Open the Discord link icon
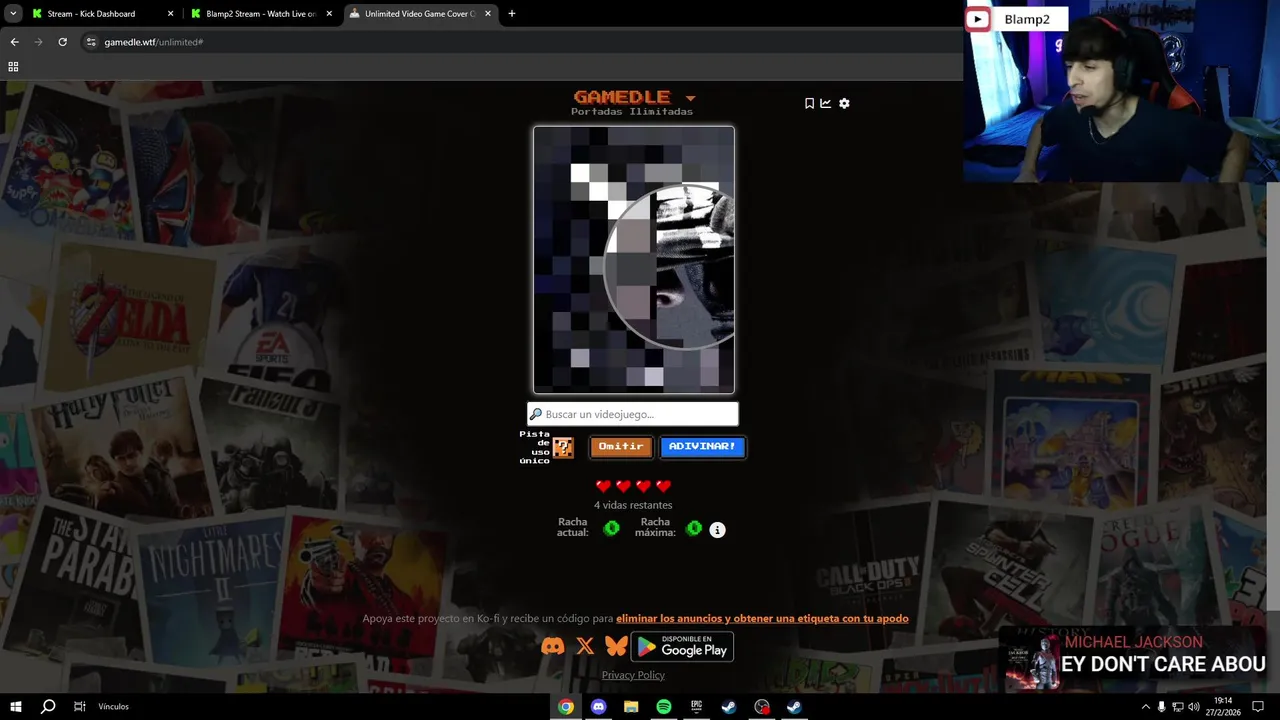This screenshot has height=720, width=1280. [x=552, y=647]
